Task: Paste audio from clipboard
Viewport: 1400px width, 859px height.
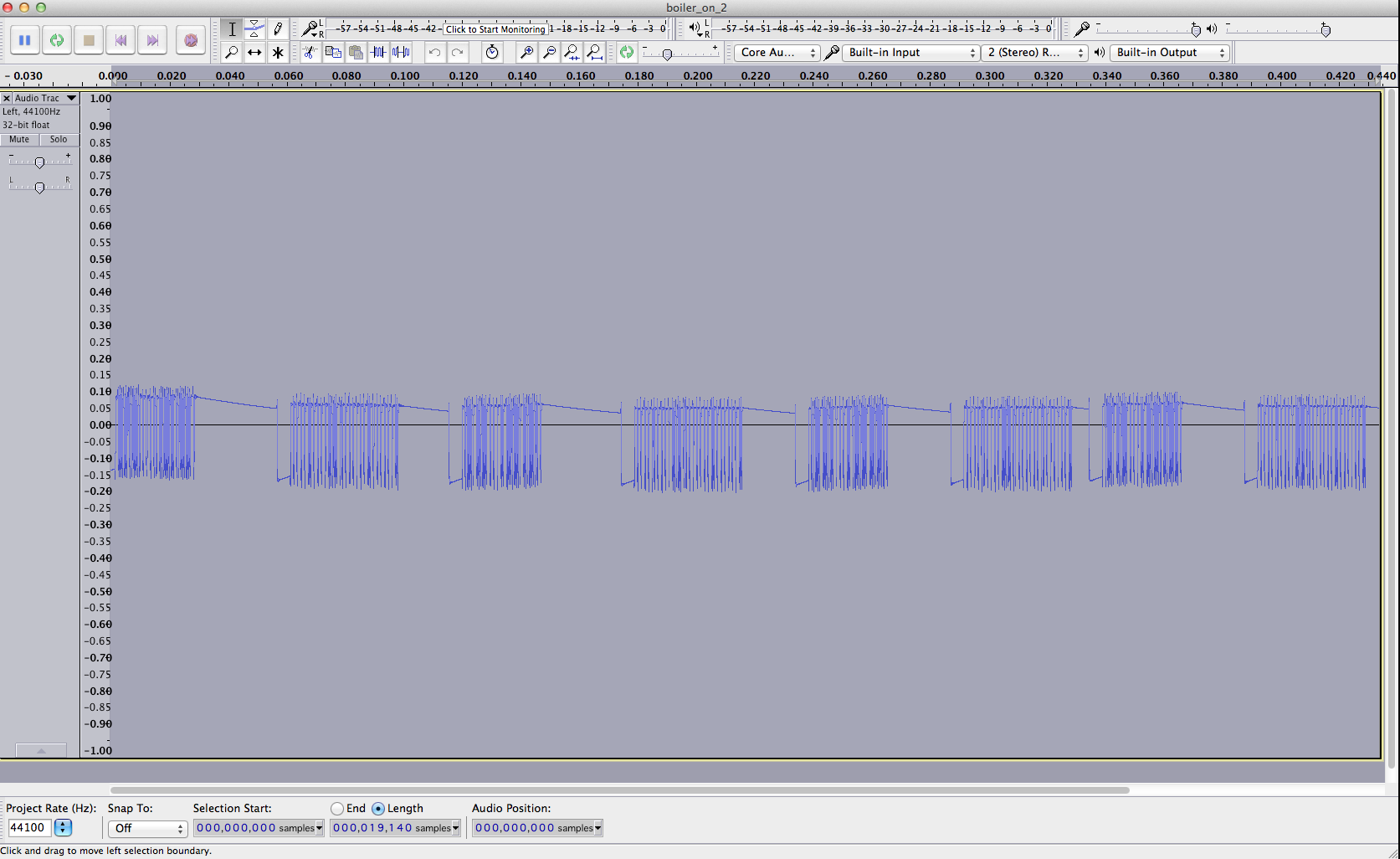Action: point(356,53)
